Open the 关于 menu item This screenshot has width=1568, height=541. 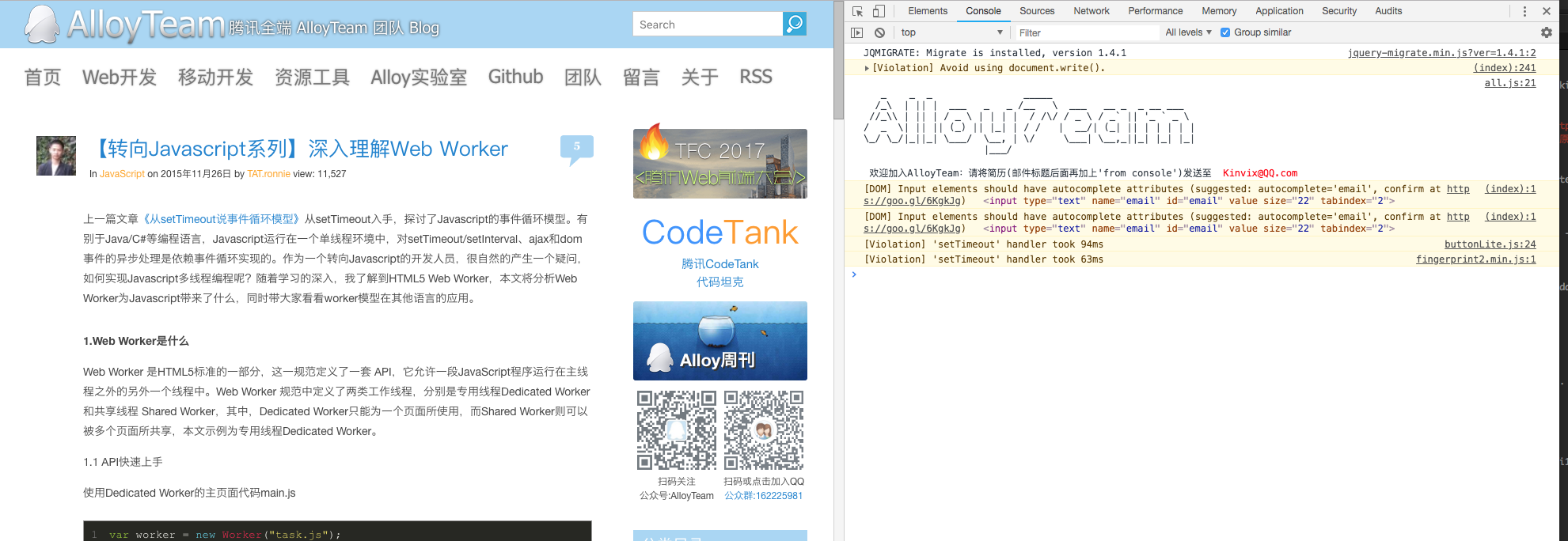tap(700, 77)
